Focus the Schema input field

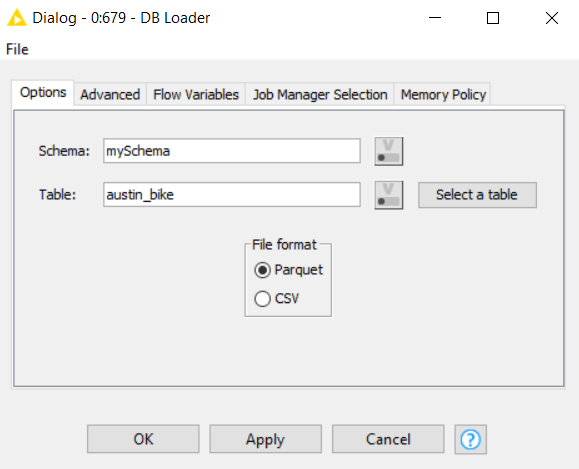pyautogui.click(x=232, y=151)
